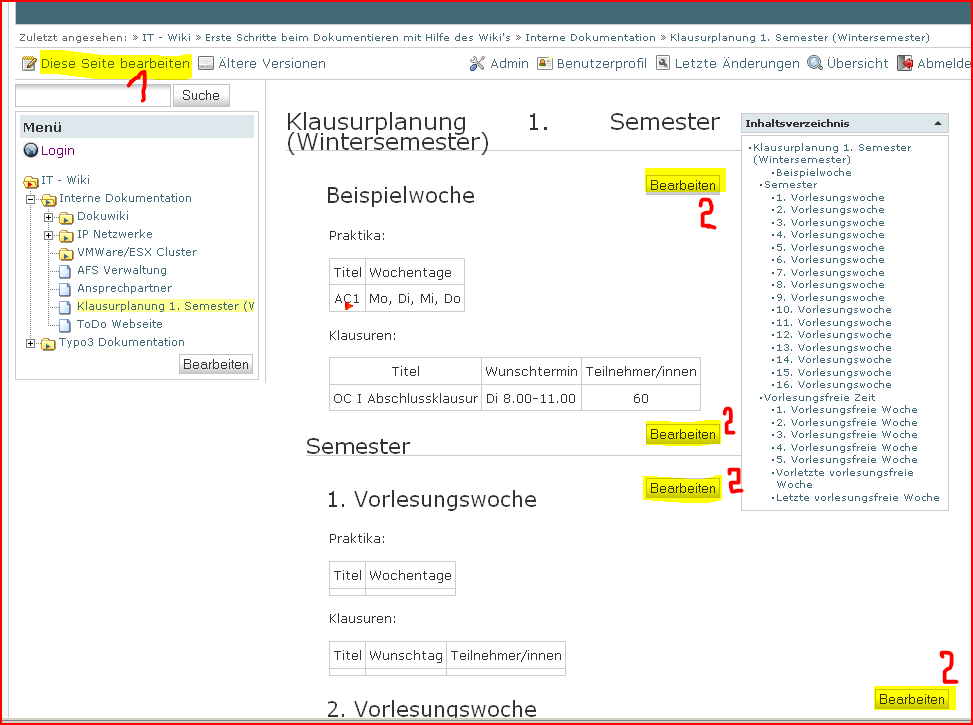Image resolution: width=973 pixels, height=725 pixels.
Task: Expand the Typo3 Dokumentation folder
Action: coord(30,344)
